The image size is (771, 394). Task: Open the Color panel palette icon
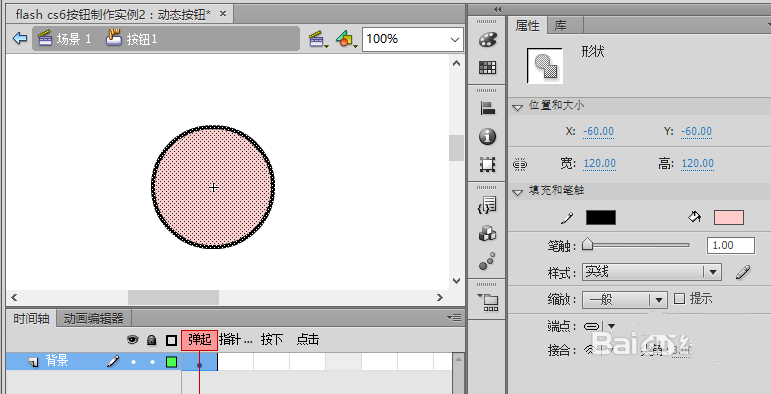click(487, 39)
